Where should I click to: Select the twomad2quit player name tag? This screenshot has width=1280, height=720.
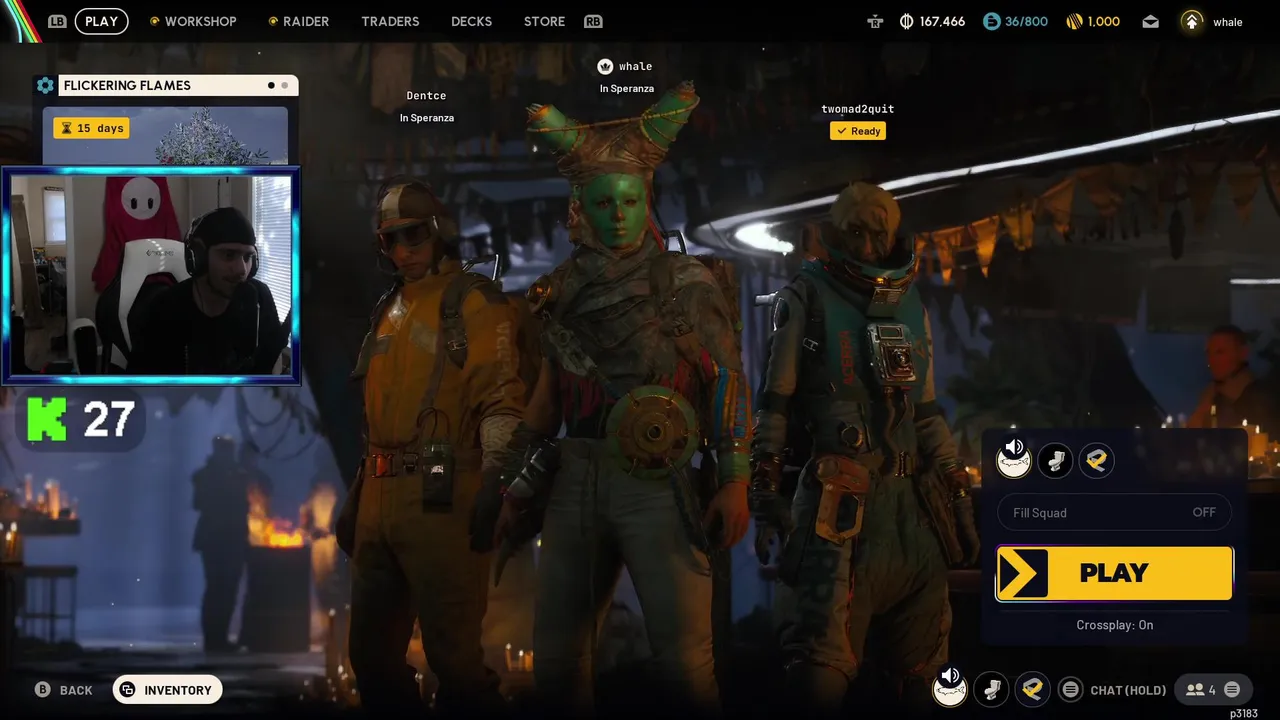tap(857, 109)
